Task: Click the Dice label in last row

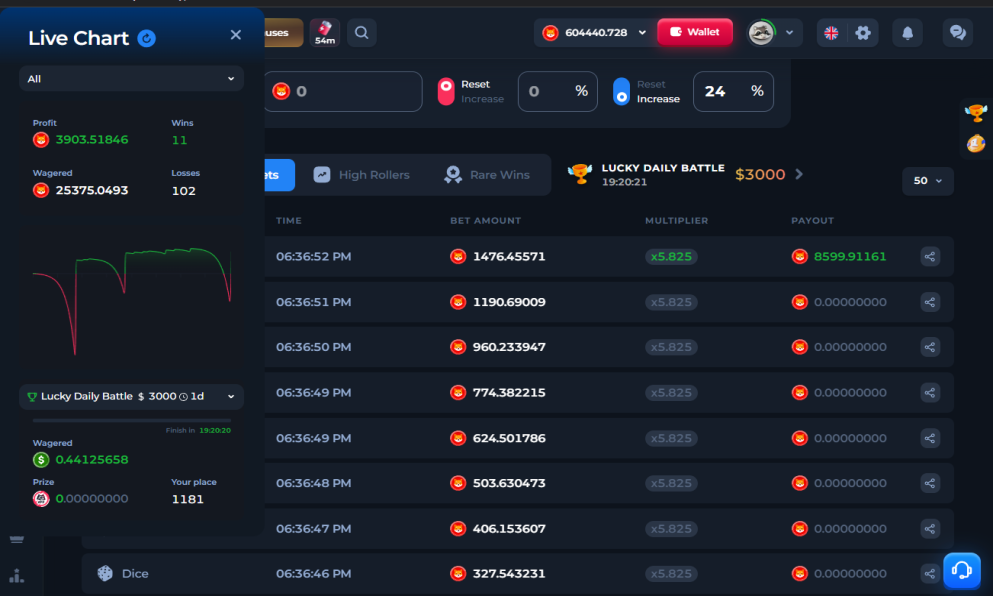Action: (135, 574)
